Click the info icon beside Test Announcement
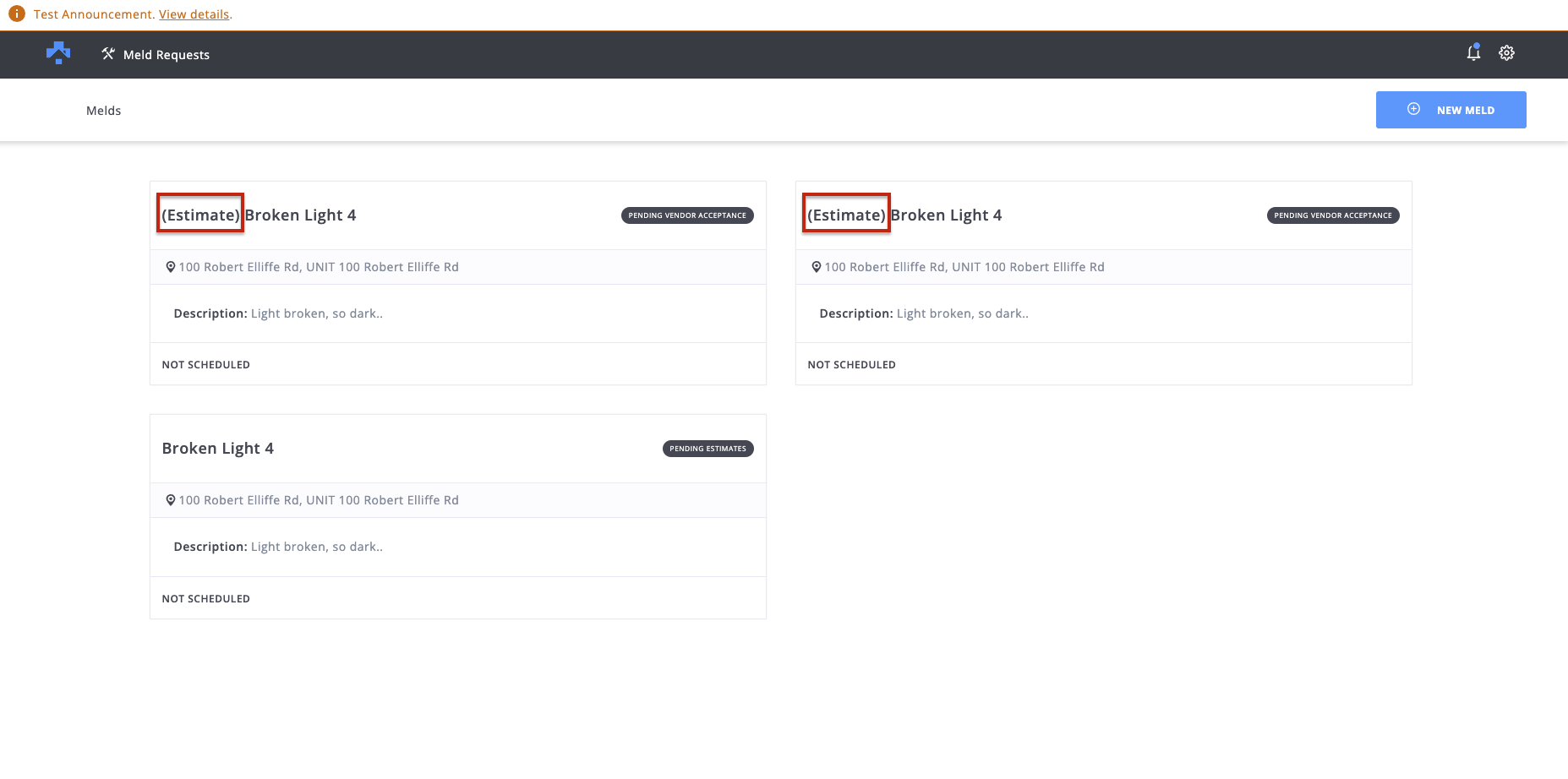 (17, 14)
